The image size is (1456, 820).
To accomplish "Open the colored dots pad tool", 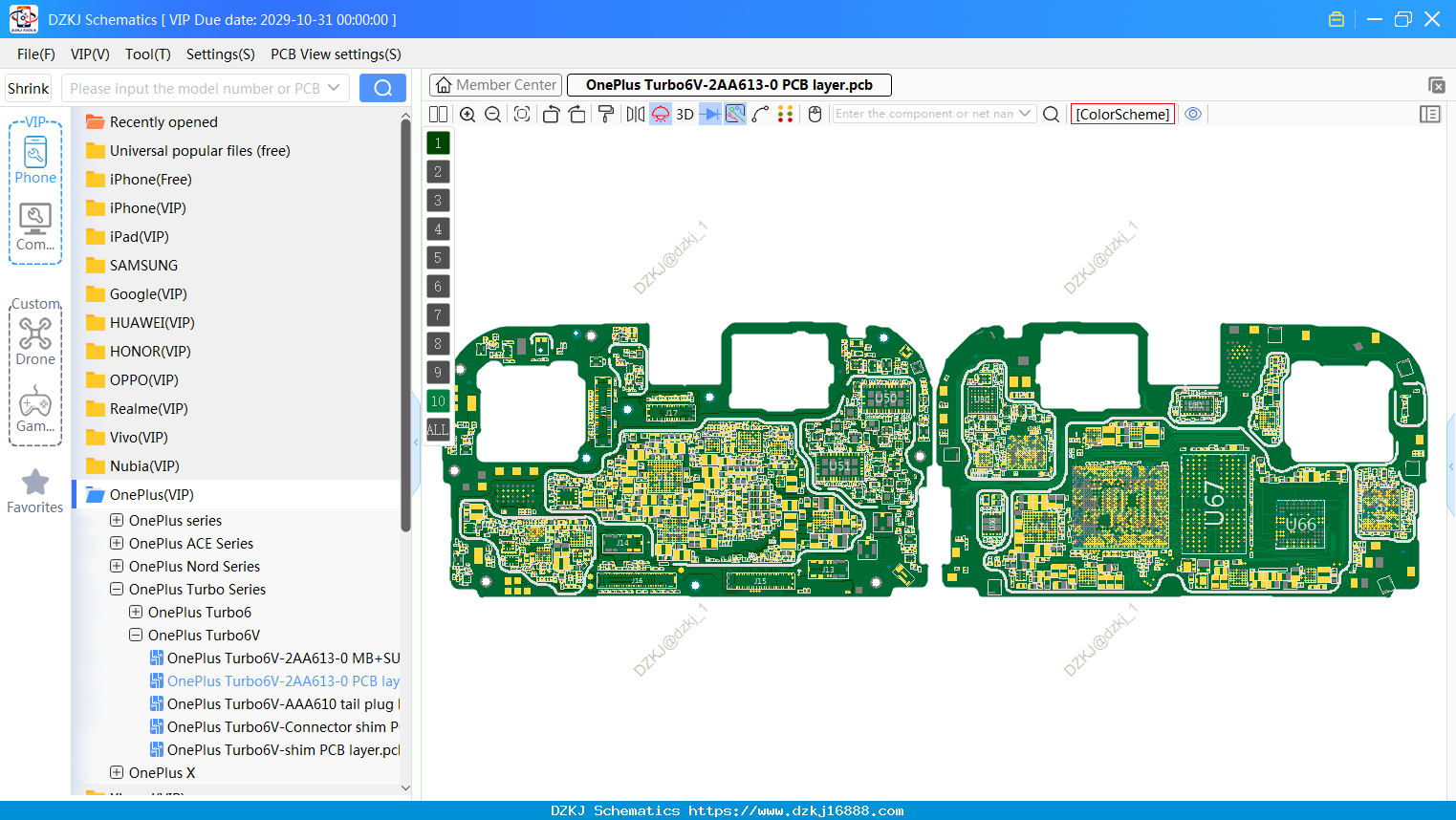I will tap(786, 114).
